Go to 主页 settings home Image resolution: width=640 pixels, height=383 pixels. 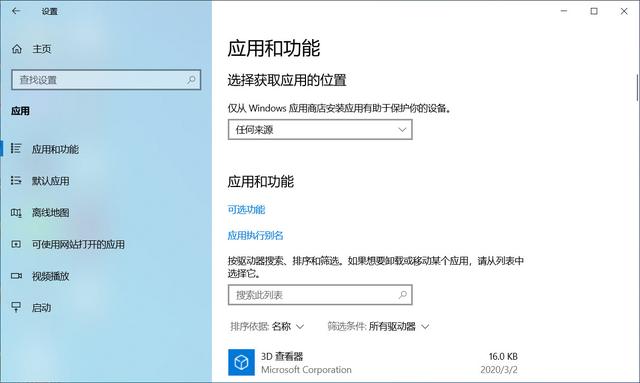[42, 49]
